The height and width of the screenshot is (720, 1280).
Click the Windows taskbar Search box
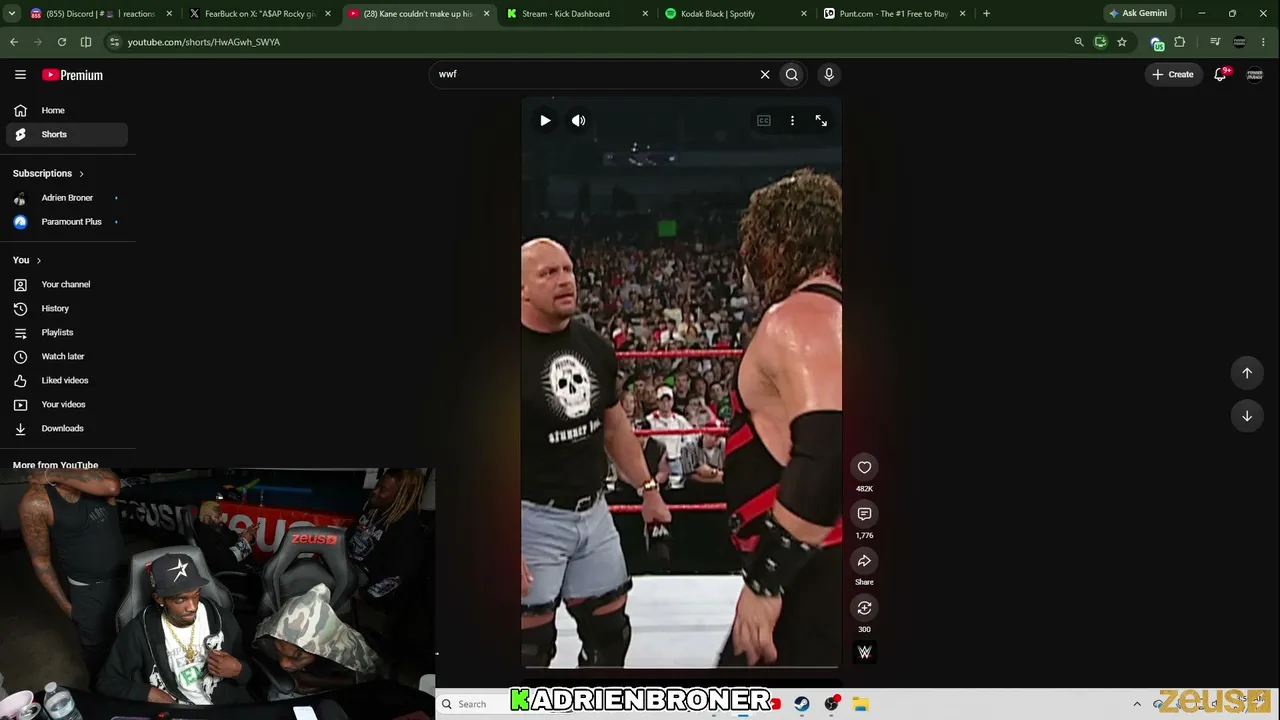(473, 704)
